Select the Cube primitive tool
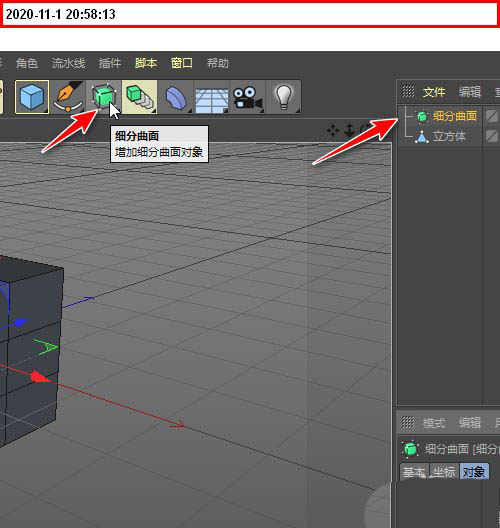 pyautogui.click(x=32, y=97)
